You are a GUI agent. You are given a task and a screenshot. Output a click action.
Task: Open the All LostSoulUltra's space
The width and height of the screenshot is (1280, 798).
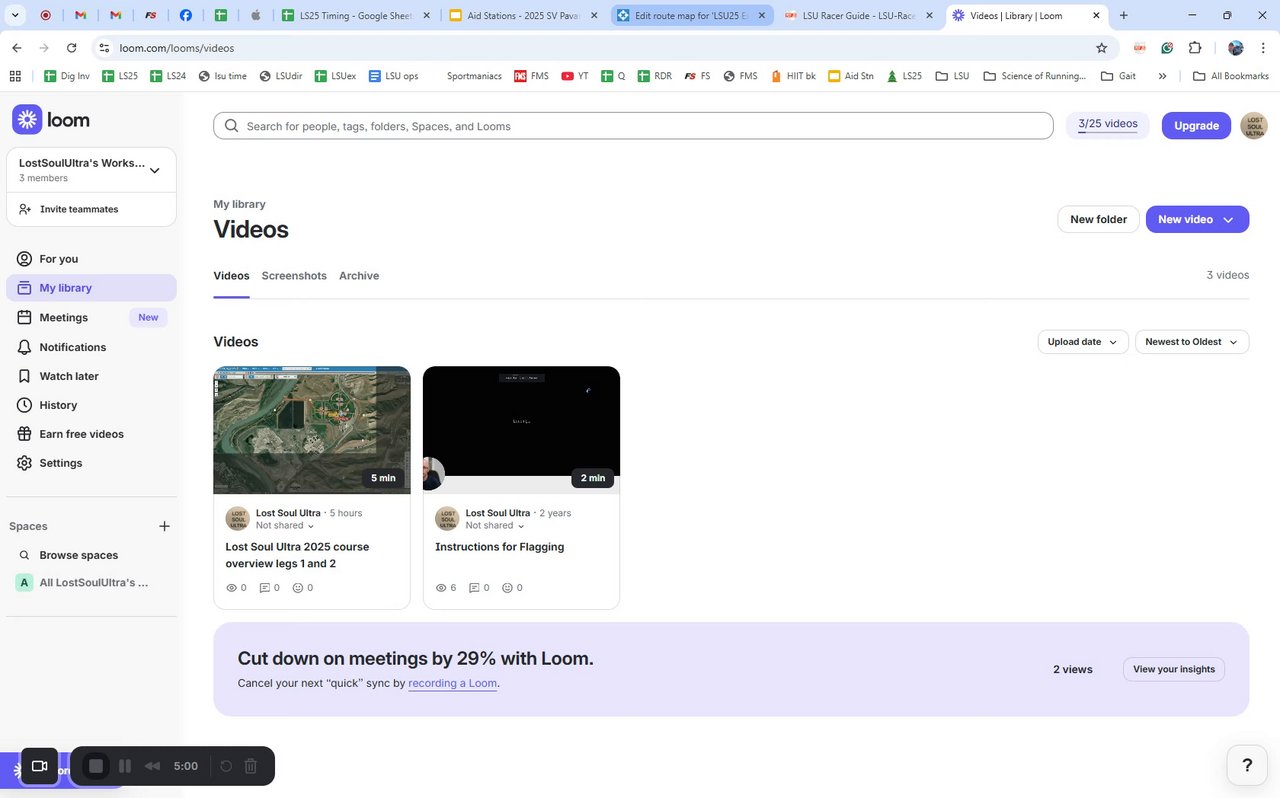(x=83, y=582)
